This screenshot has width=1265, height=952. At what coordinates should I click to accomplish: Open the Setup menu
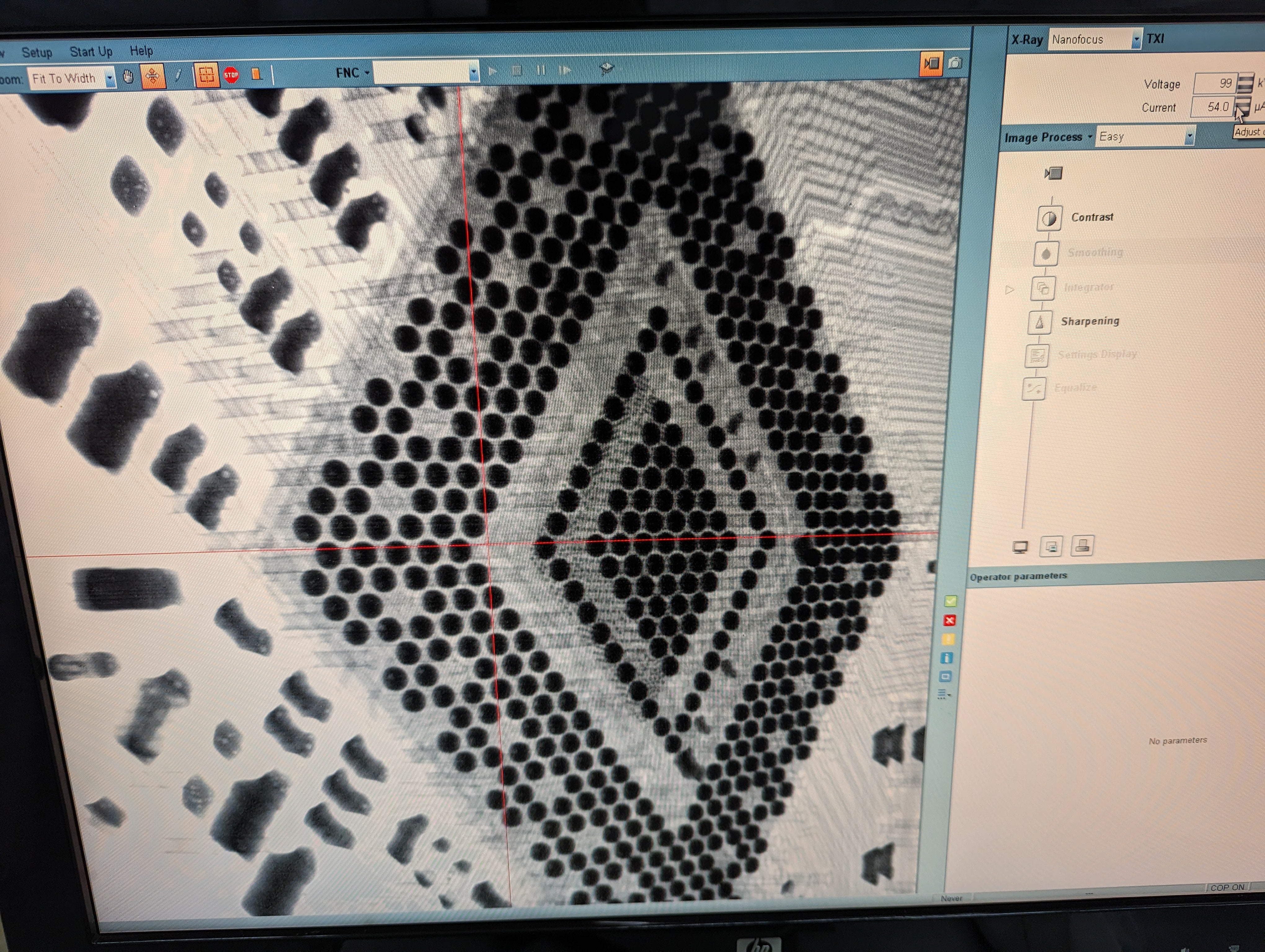tap(37, 53)
